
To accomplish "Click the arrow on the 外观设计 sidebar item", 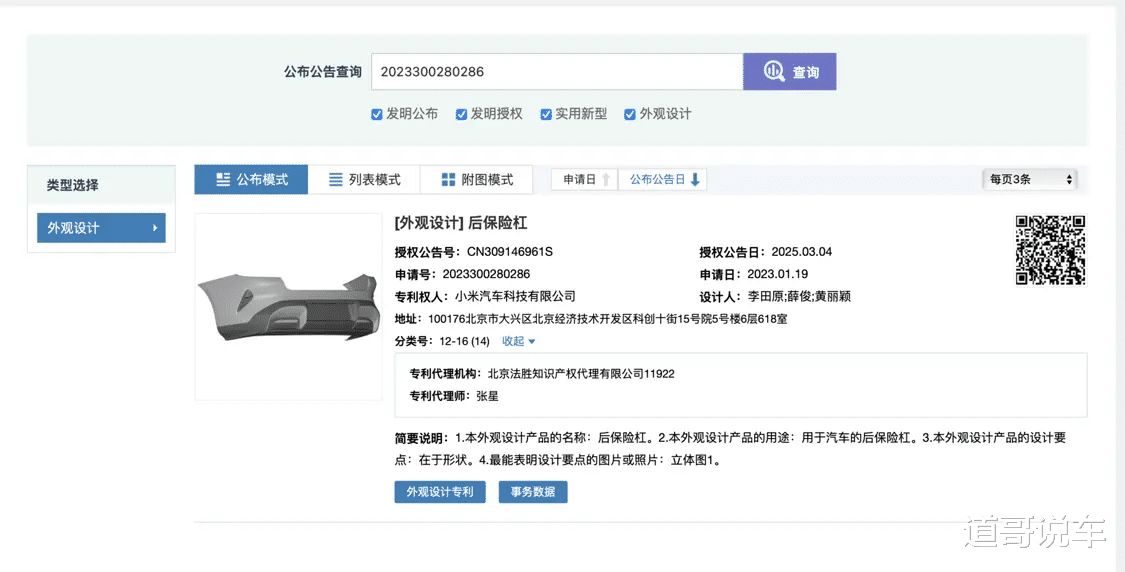I will coord(154,228).
